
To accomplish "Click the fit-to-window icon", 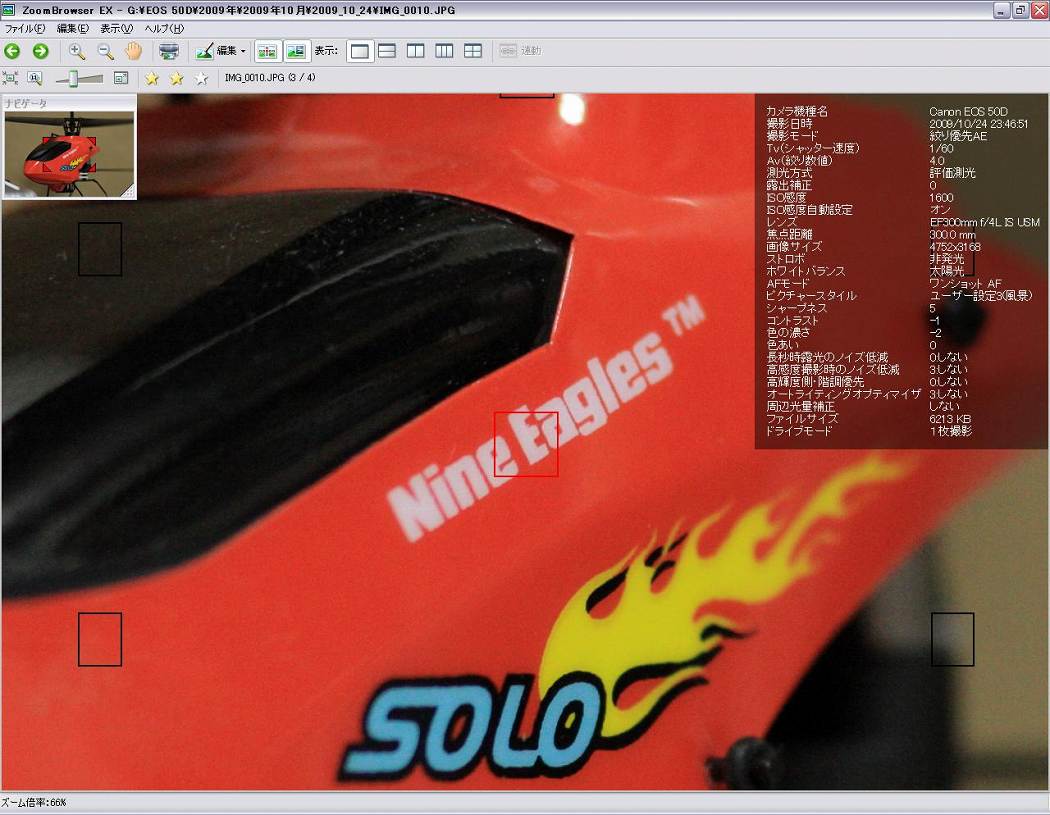I will pyautogui.click(x=10, y=78).
